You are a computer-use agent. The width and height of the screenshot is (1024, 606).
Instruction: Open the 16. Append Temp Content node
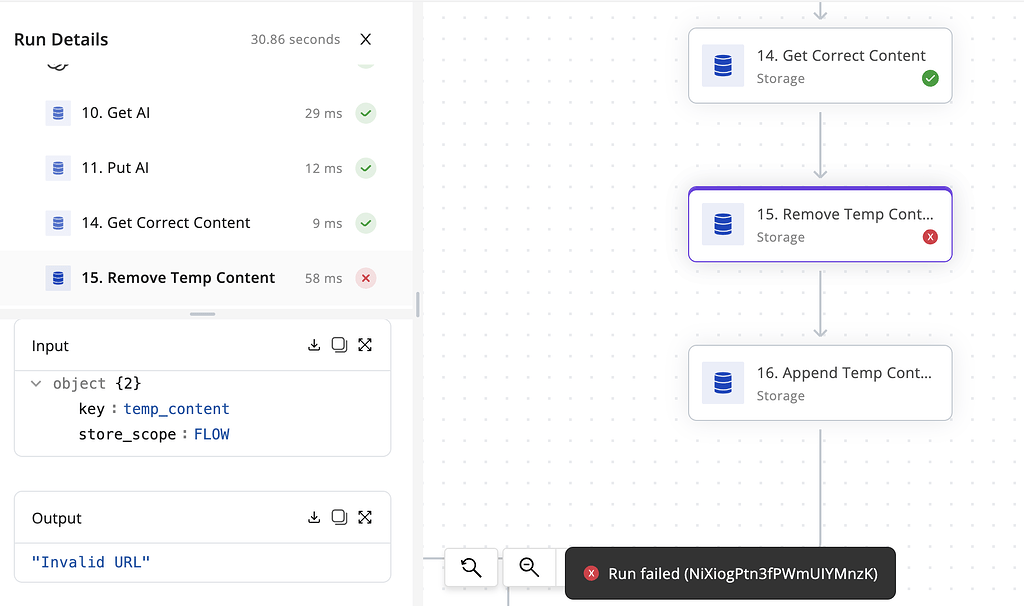tap(819, 383)
